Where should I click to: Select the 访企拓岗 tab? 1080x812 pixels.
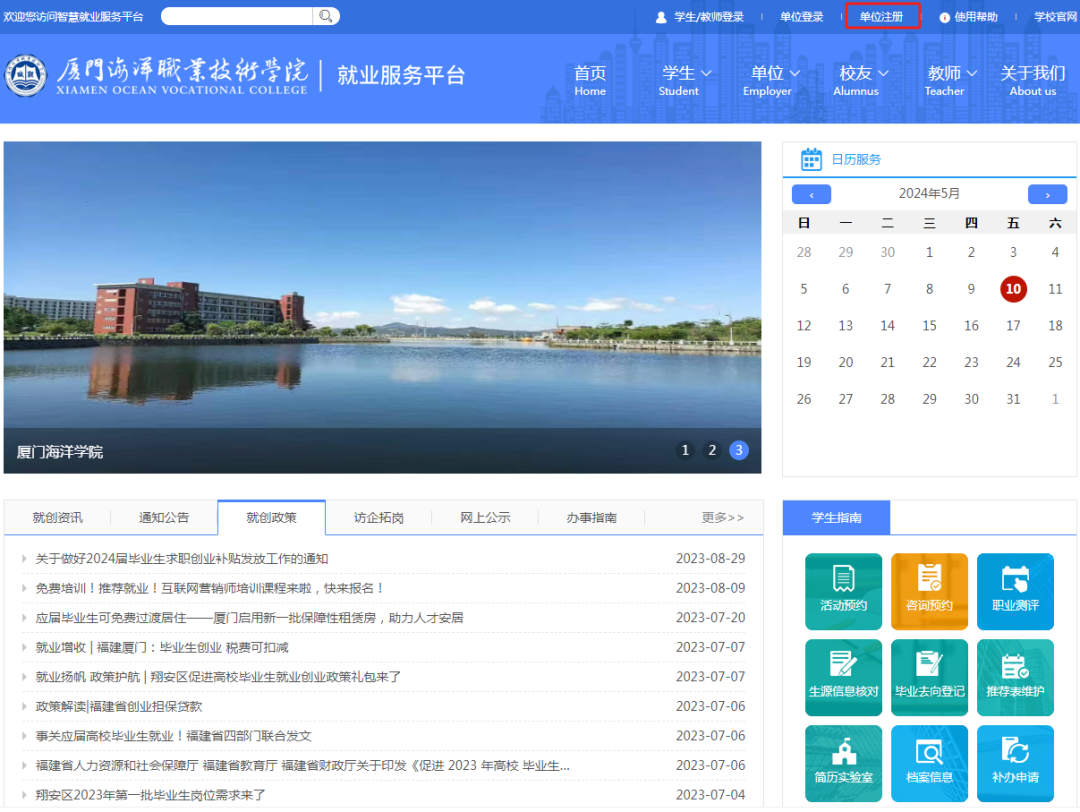click(x=378, y=518)
